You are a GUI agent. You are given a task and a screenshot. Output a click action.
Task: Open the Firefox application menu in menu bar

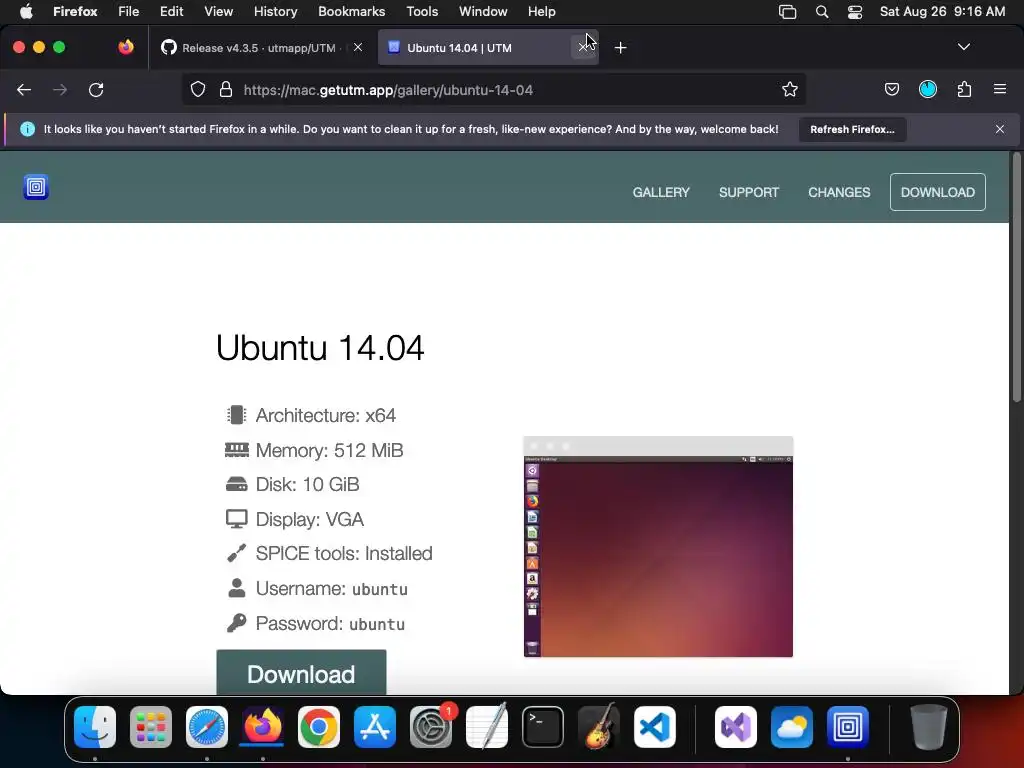tap(75, 12)
